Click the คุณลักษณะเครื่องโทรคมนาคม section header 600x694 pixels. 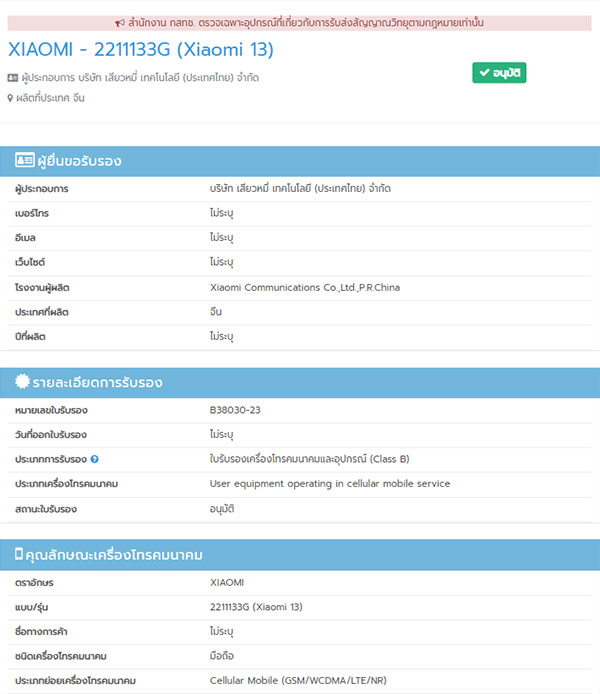click(x=300, y=555)
